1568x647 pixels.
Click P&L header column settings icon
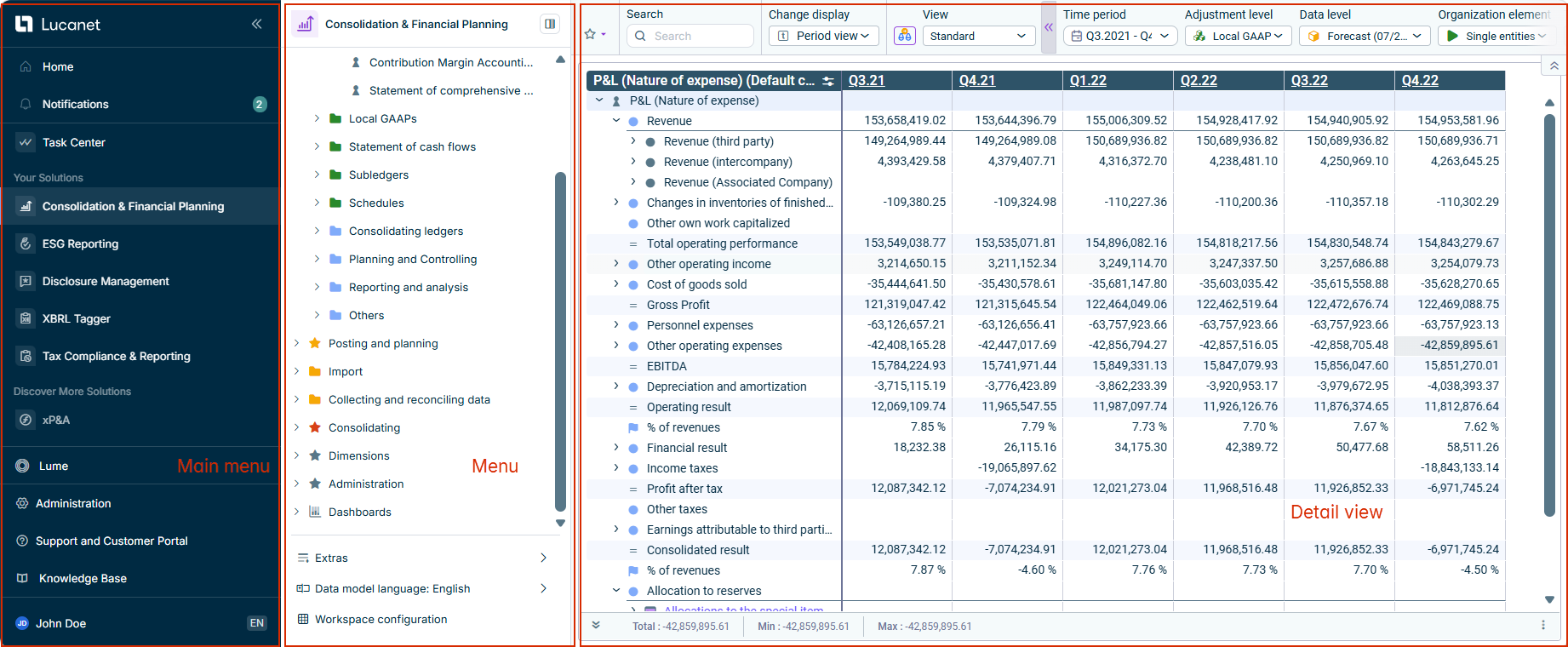click(828, 81)
